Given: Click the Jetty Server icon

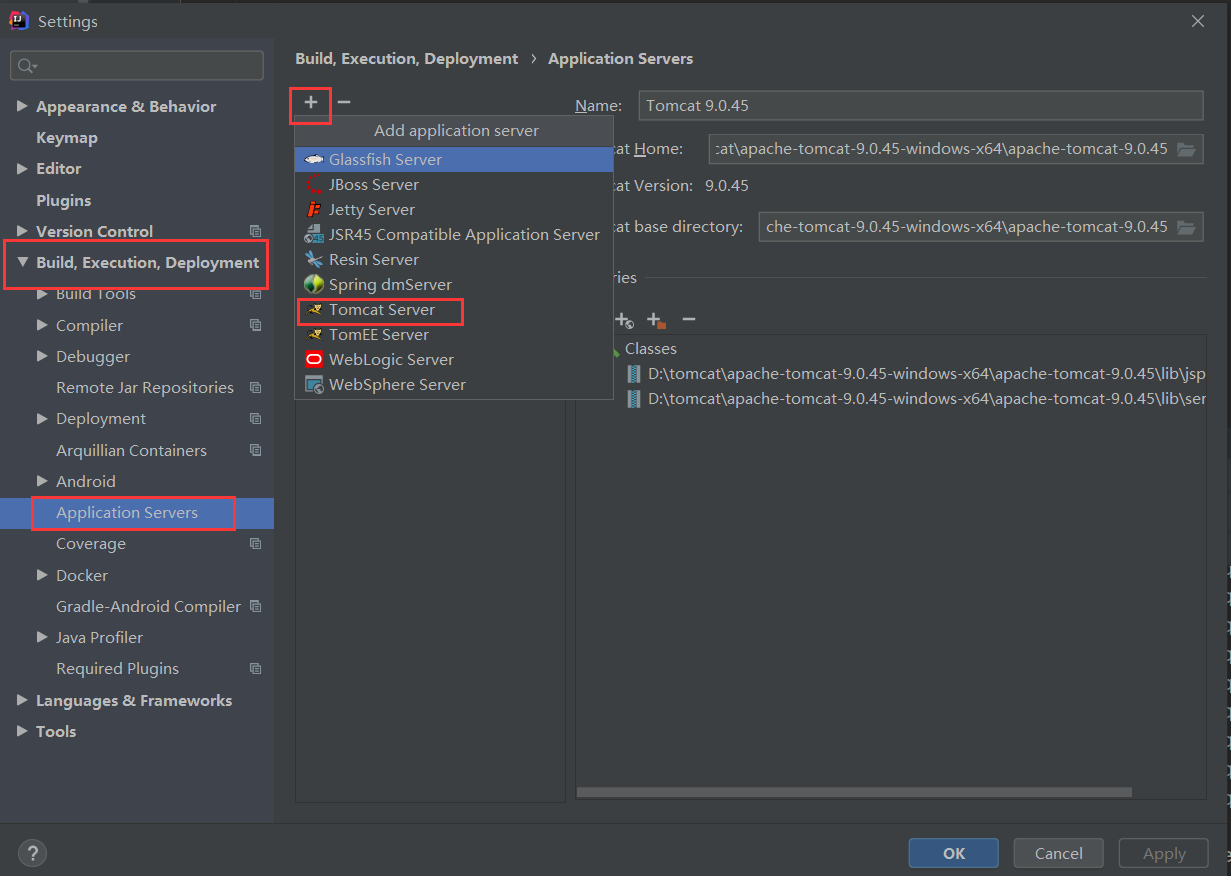Looking at the screenshot, I should (x=314, y=210).
